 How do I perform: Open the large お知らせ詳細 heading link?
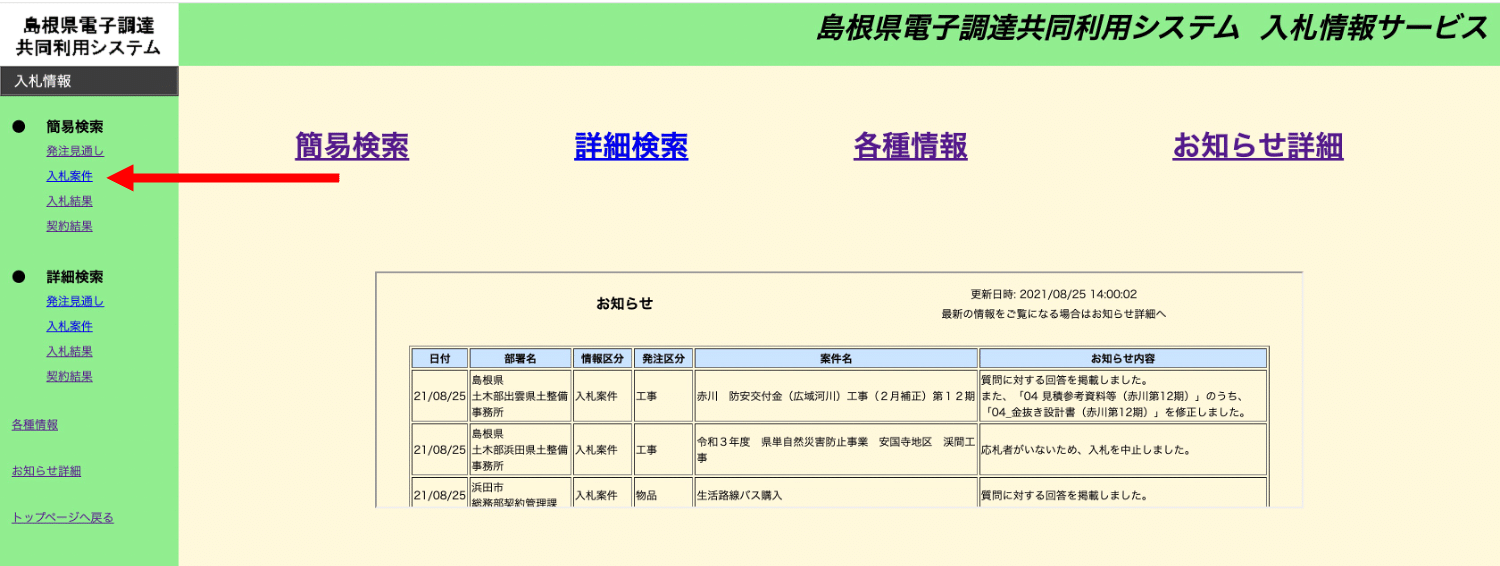(1257, 146)
